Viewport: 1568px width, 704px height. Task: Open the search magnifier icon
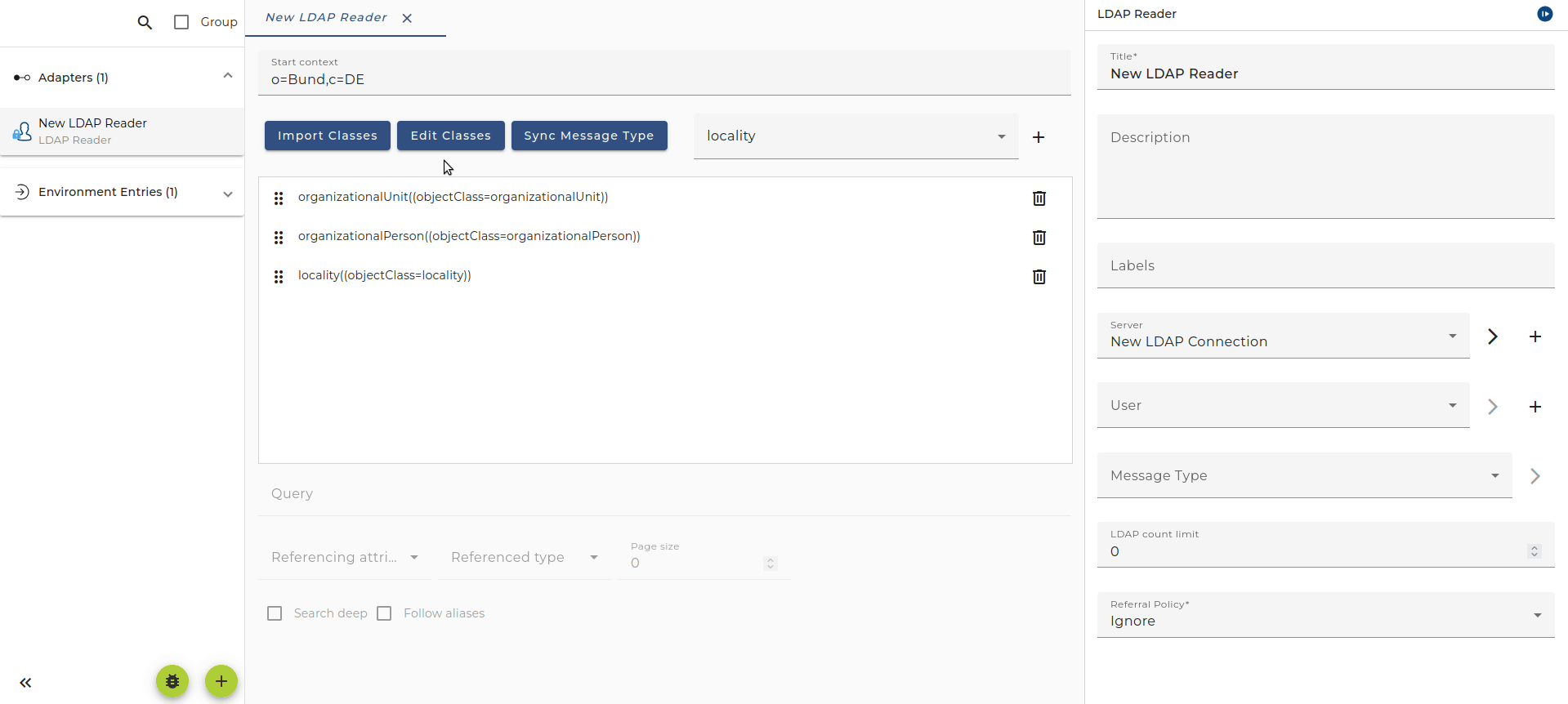pos(145,22)
